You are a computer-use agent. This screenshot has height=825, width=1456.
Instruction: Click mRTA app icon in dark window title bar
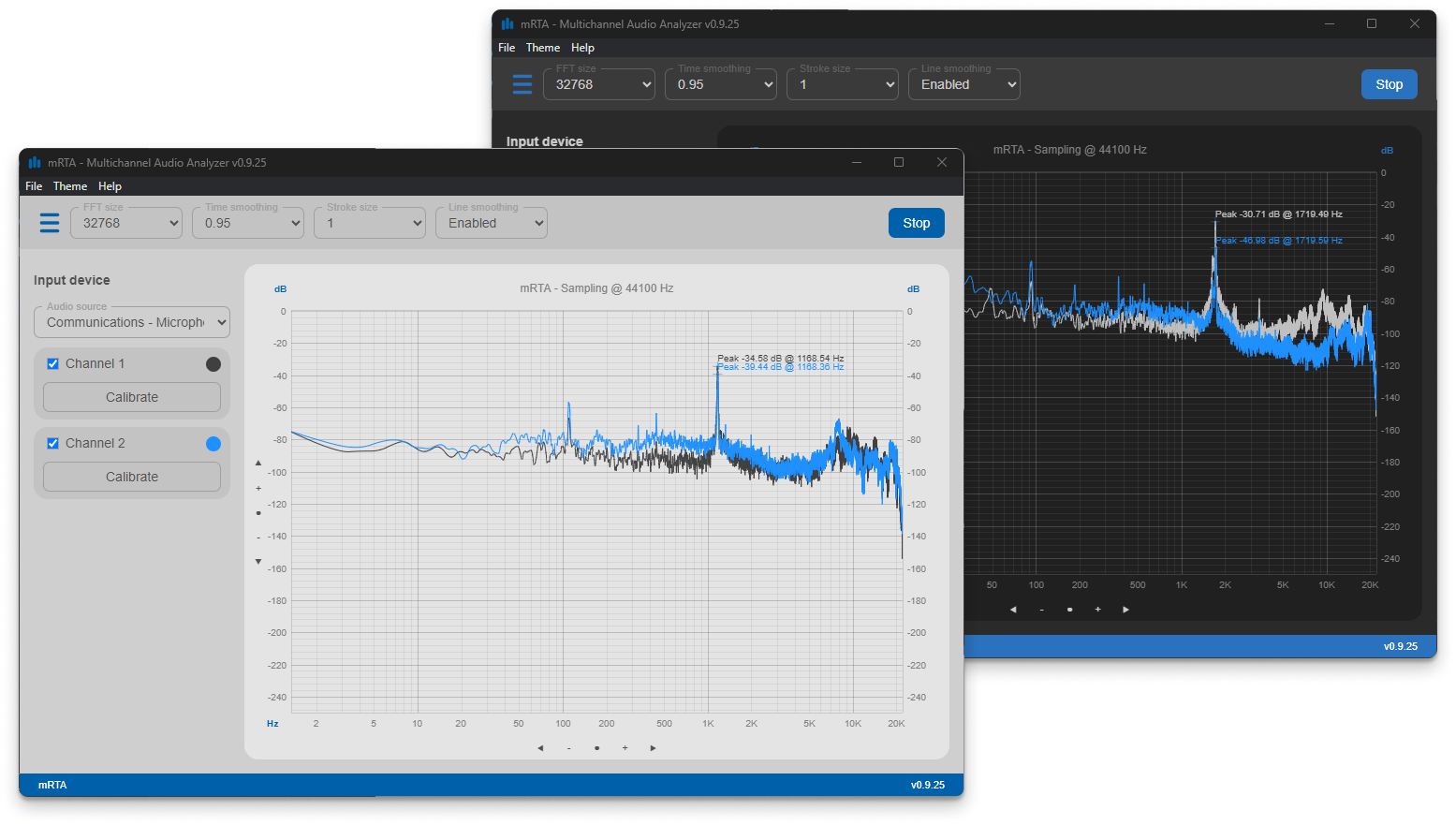pos(507,23)
